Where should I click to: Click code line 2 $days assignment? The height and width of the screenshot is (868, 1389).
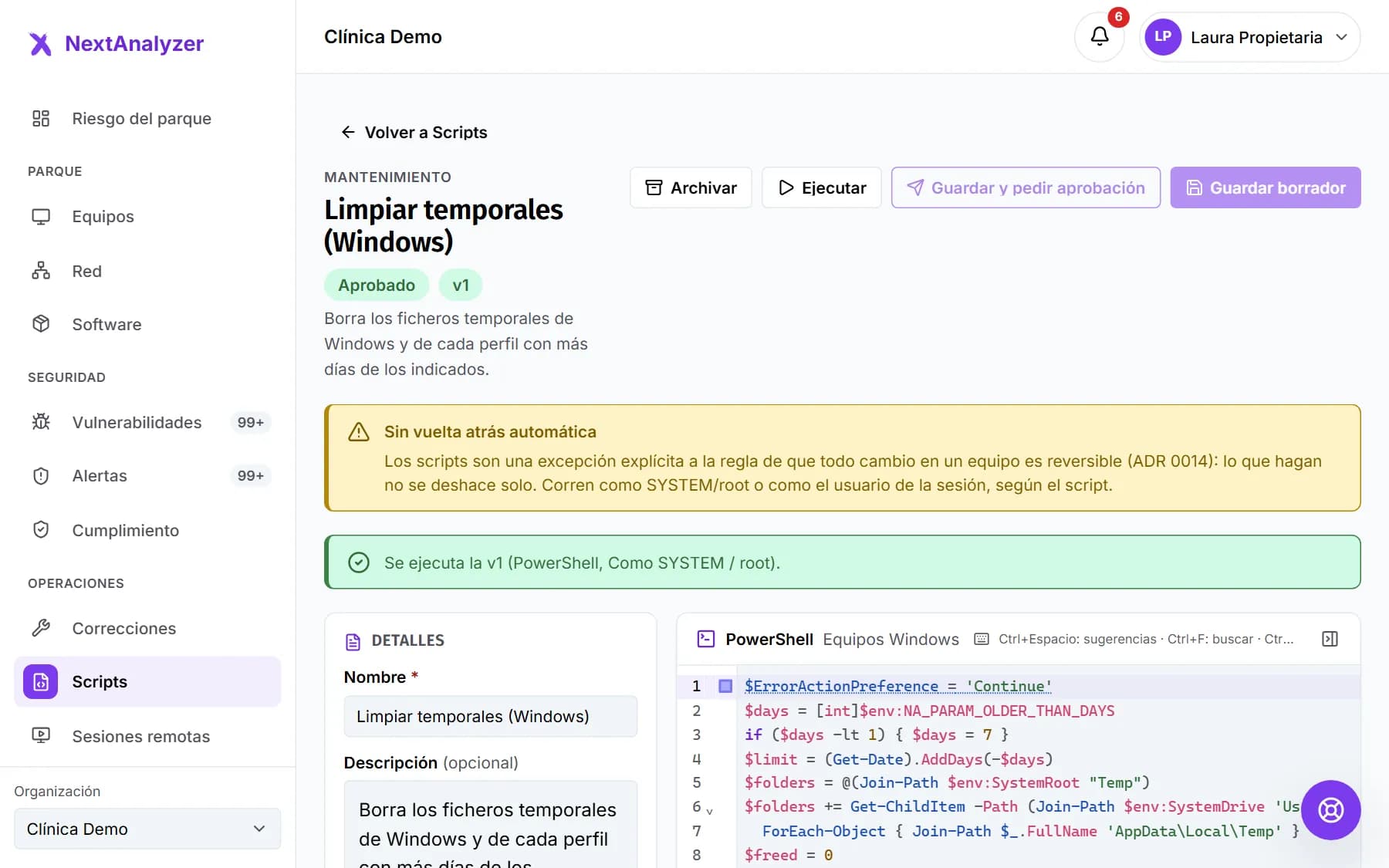[930, 711]
